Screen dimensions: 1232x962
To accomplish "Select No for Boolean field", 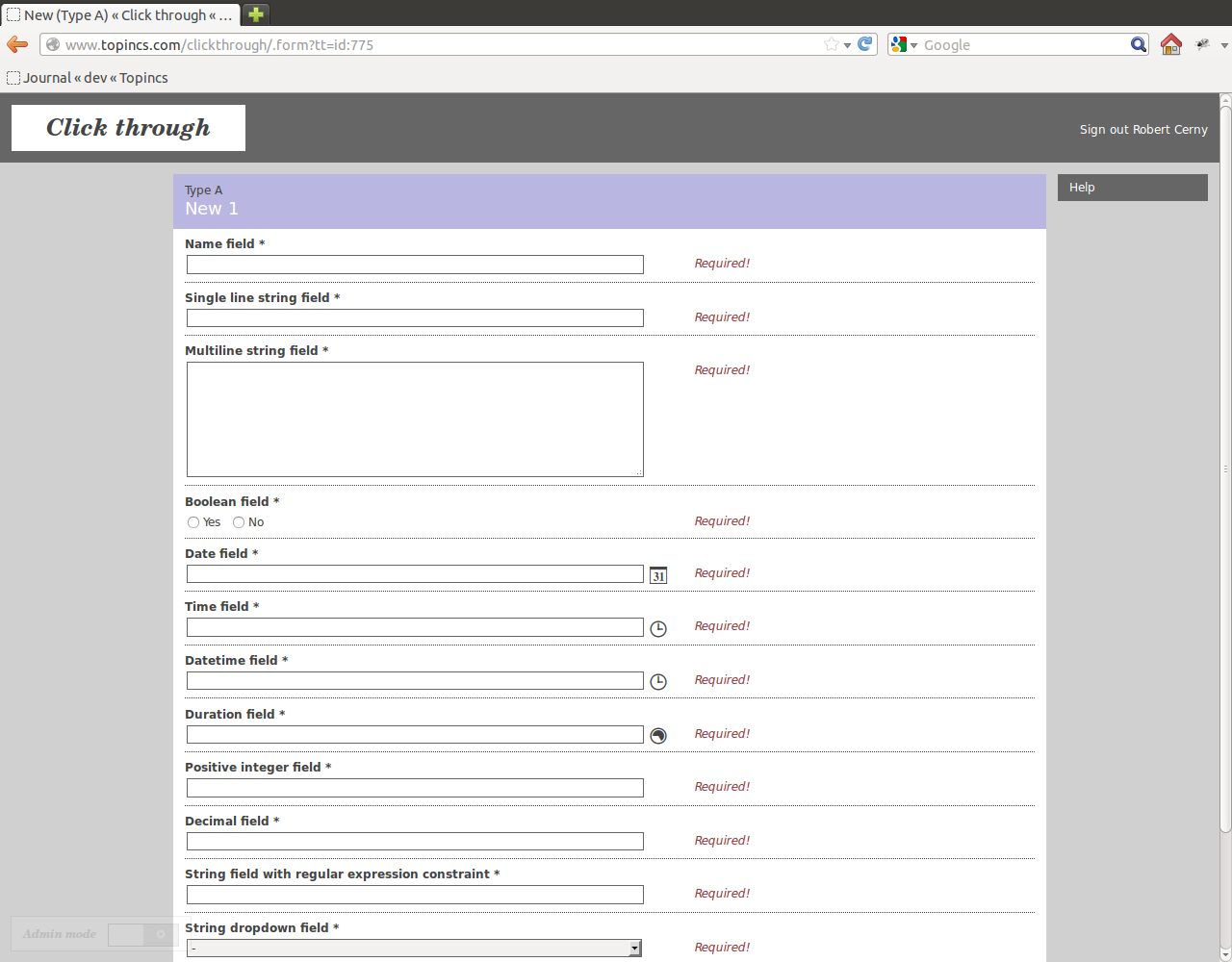I will click(239, 522).
